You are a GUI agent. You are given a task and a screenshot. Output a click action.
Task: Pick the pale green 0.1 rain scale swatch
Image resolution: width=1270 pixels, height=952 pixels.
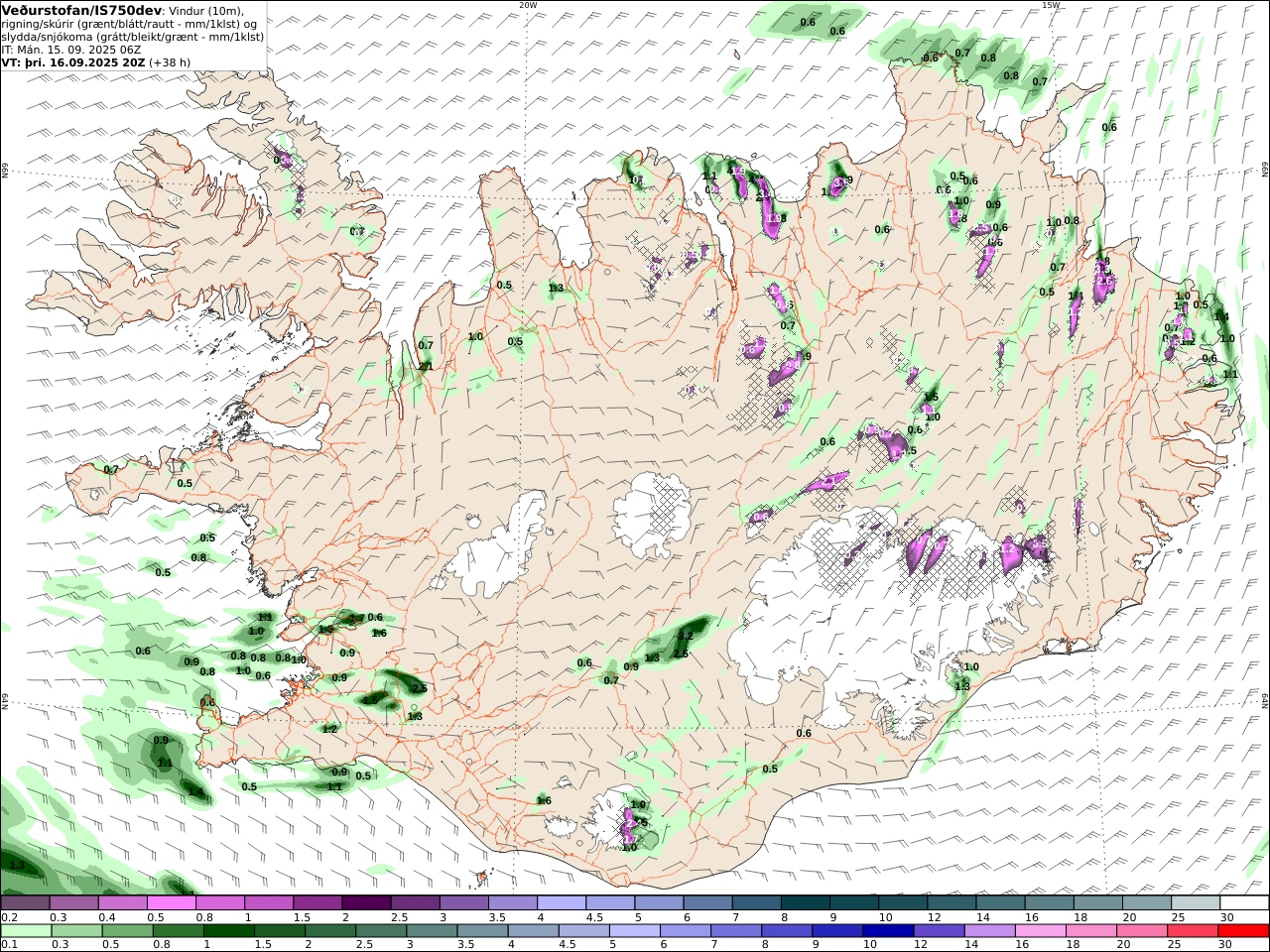point(26,931)
